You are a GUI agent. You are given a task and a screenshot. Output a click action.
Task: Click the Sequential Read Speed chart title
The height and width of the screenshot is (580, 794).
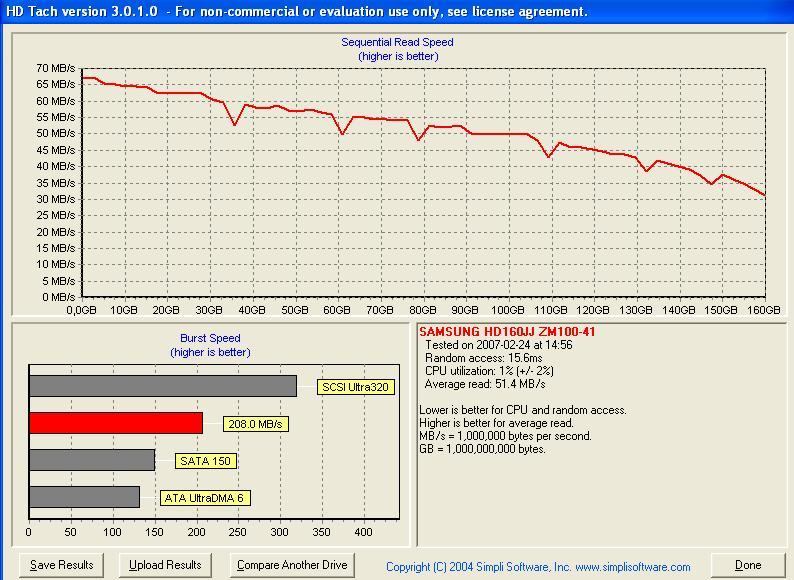coord(398,42)
